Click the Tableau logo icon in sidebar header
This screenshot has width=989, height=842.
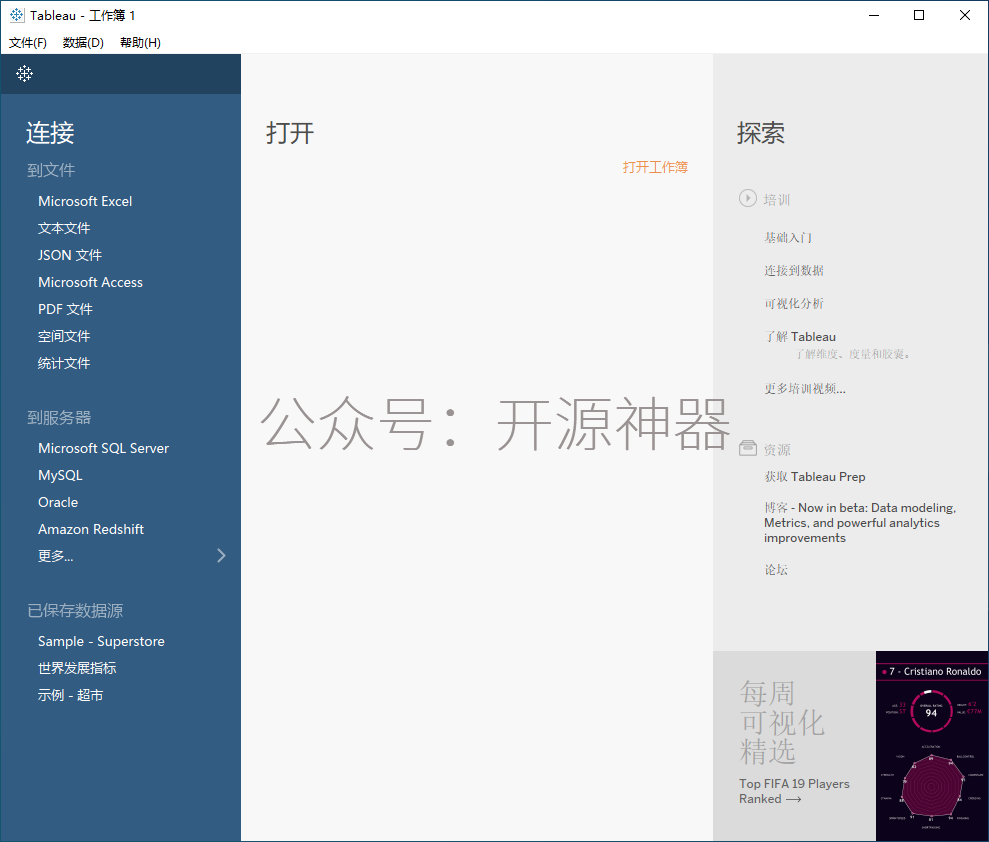point(25,74)
